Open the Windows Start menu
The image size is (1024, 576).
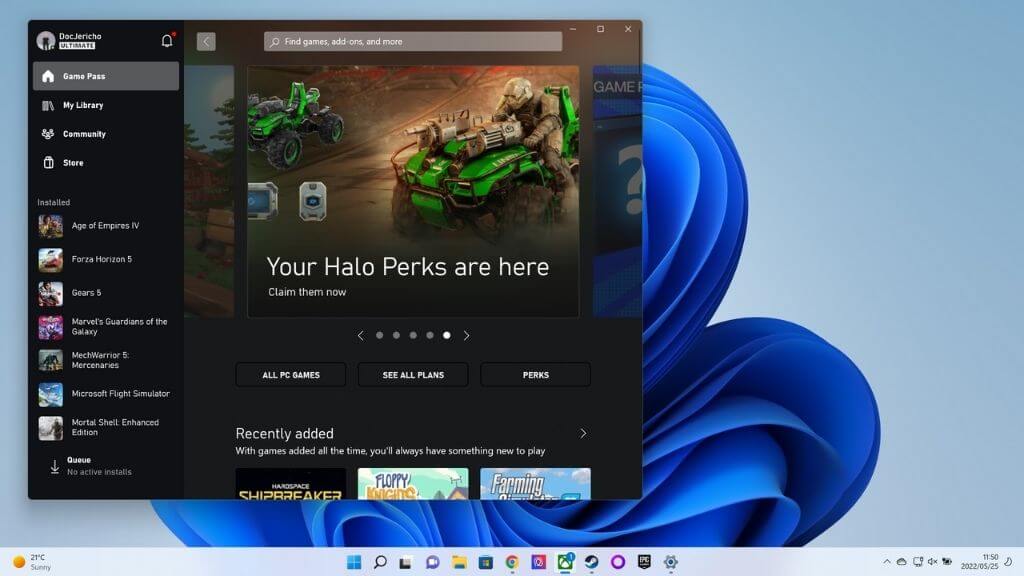(354, 562)
